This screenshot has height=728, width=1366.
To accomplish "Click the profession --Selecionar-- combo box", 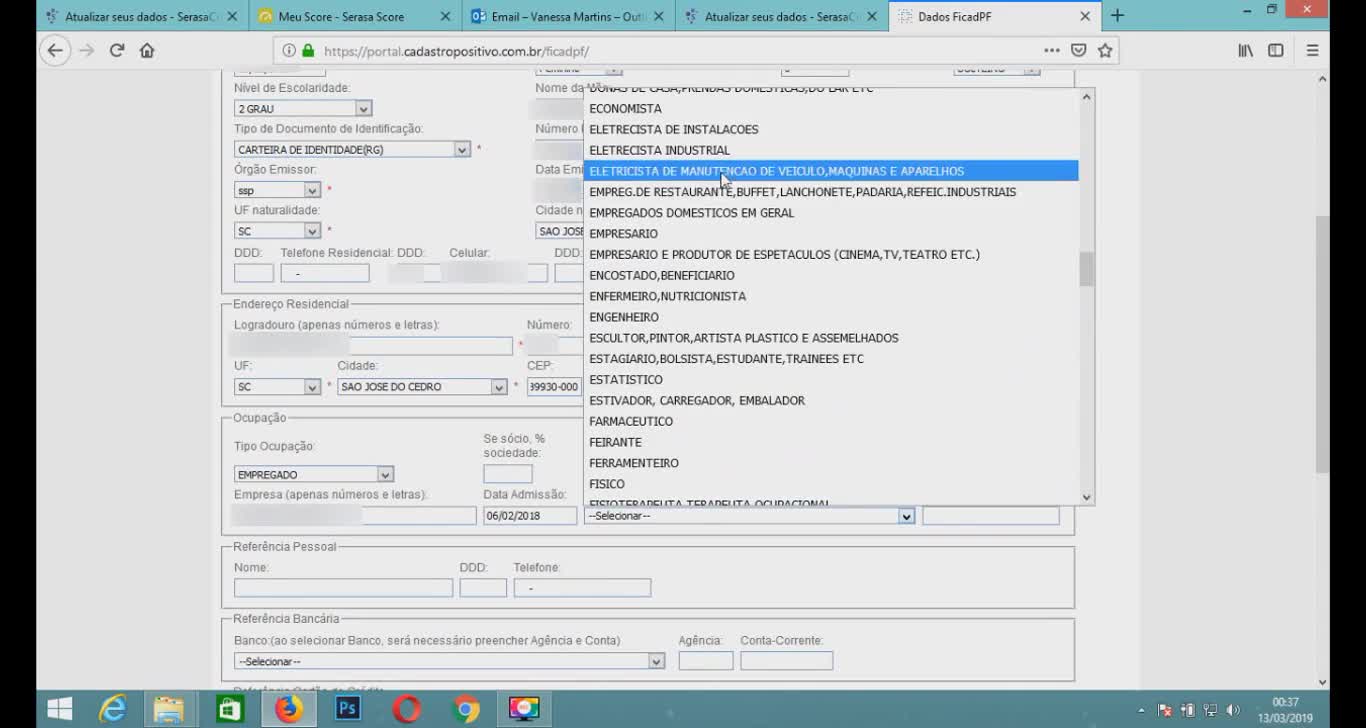I will tap(749, 516).
